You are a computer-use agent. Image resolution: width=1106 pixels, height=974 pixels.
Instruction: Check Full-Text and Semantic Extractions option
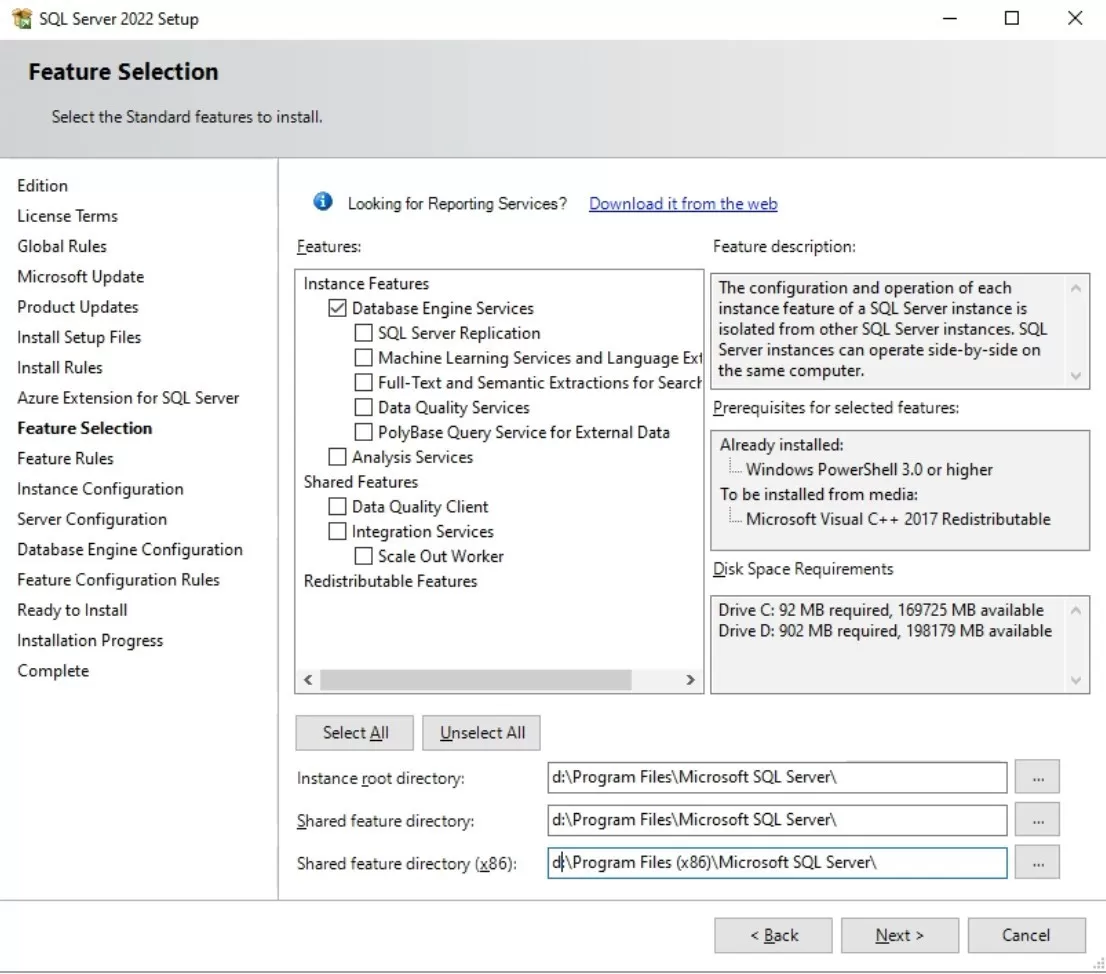point(363,382)
